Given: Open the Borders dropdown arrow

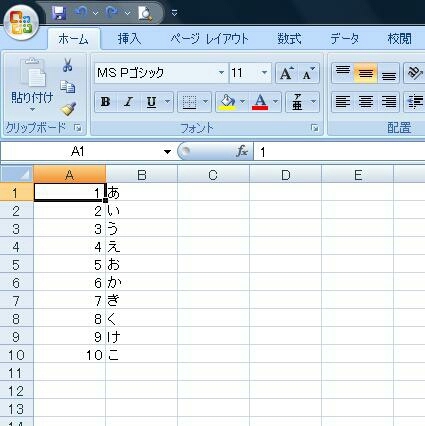Looking at the screenshot, I should click(205, 102).
